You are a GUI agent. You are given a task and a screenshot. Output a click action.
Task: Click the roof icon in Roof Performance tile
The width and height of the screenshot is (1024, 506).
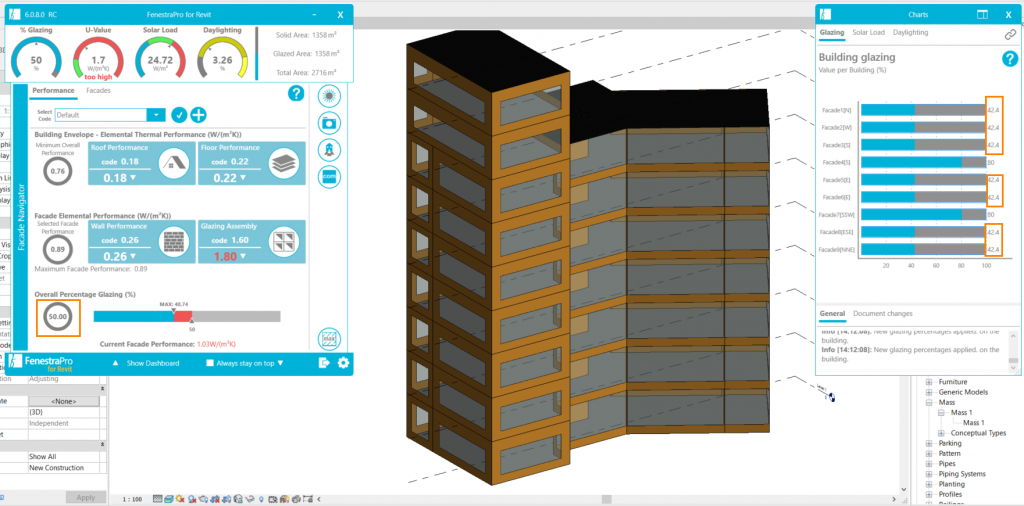[174, 163]
